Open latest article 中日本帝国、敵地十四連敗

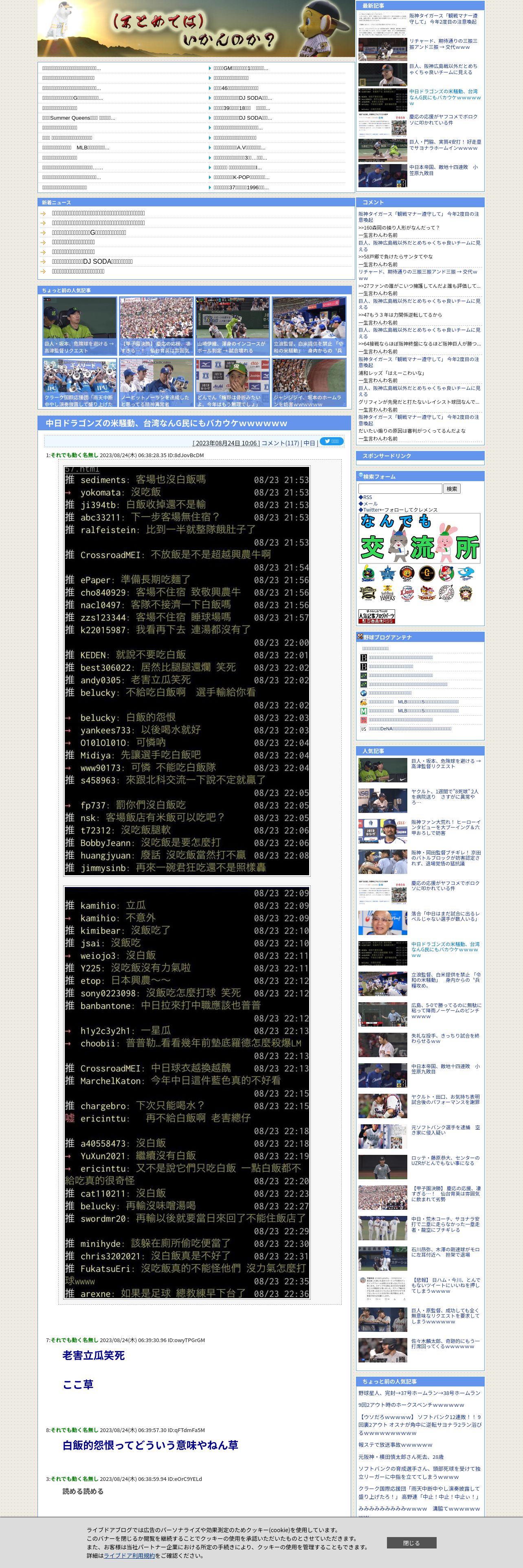[x=443, y=170]
